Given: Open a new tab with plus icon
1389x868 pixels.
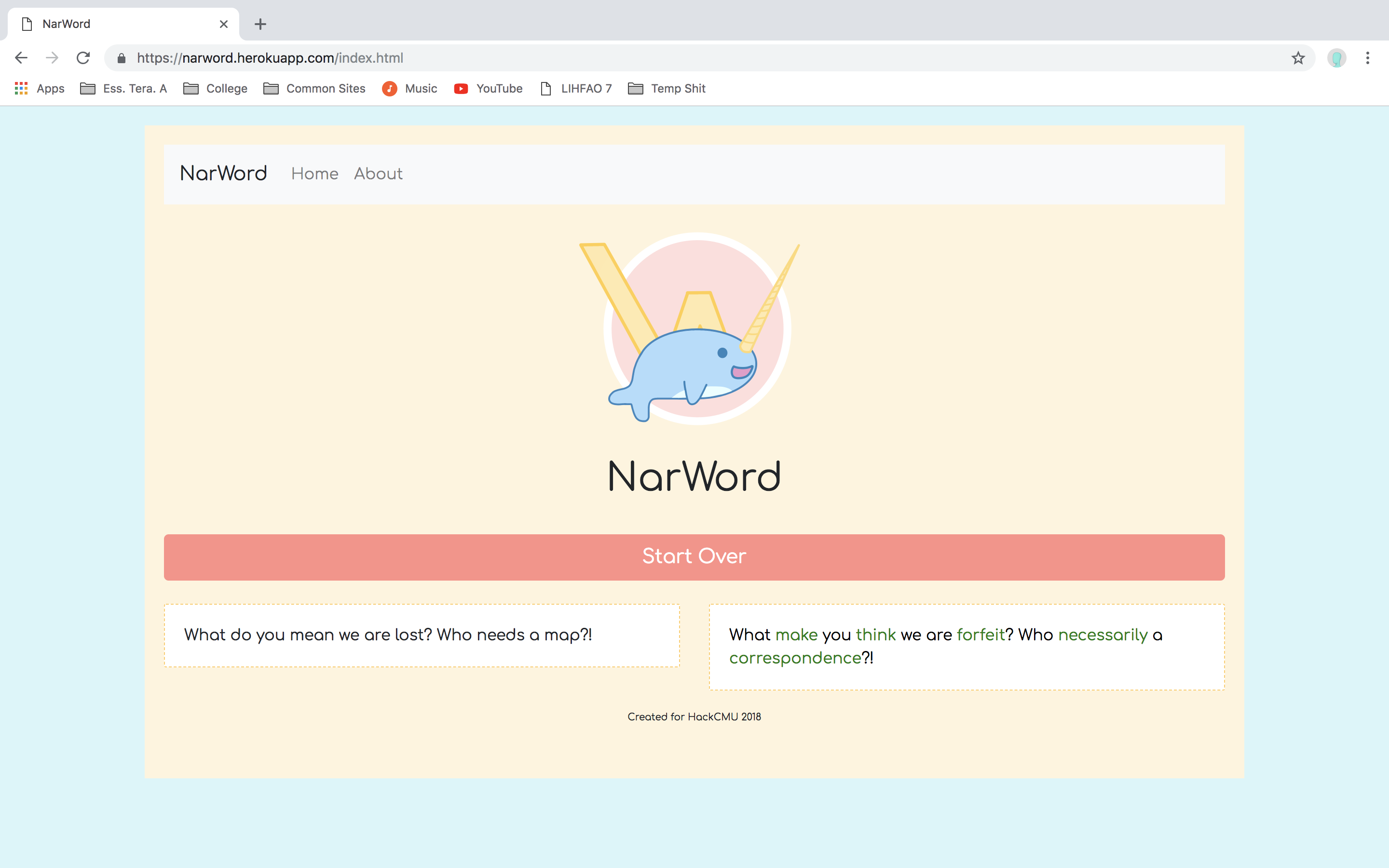Looking at the screenshot, I should click(260, 24).
